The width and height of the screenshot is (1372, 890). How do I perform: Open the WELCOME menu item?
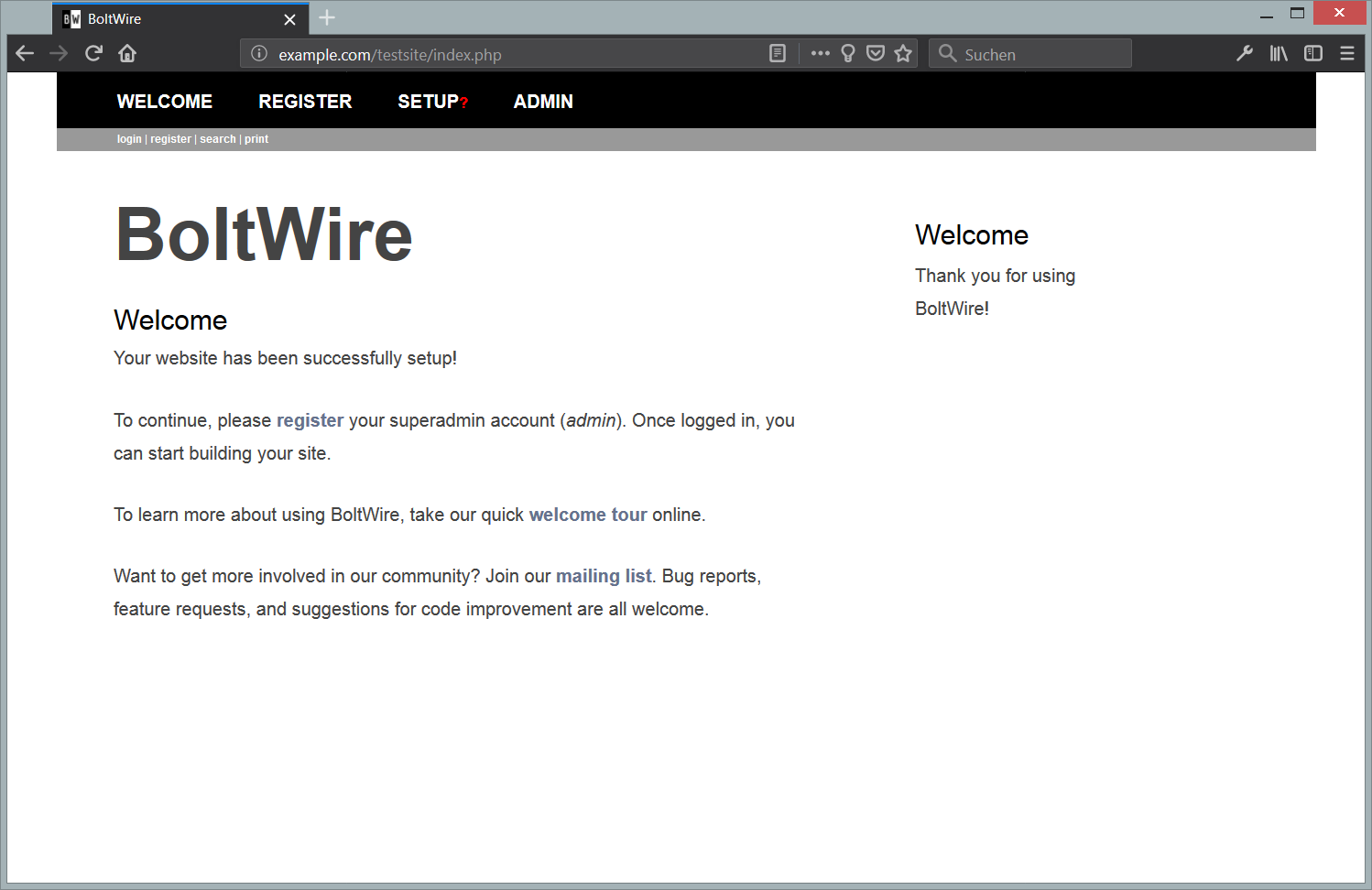165,102
